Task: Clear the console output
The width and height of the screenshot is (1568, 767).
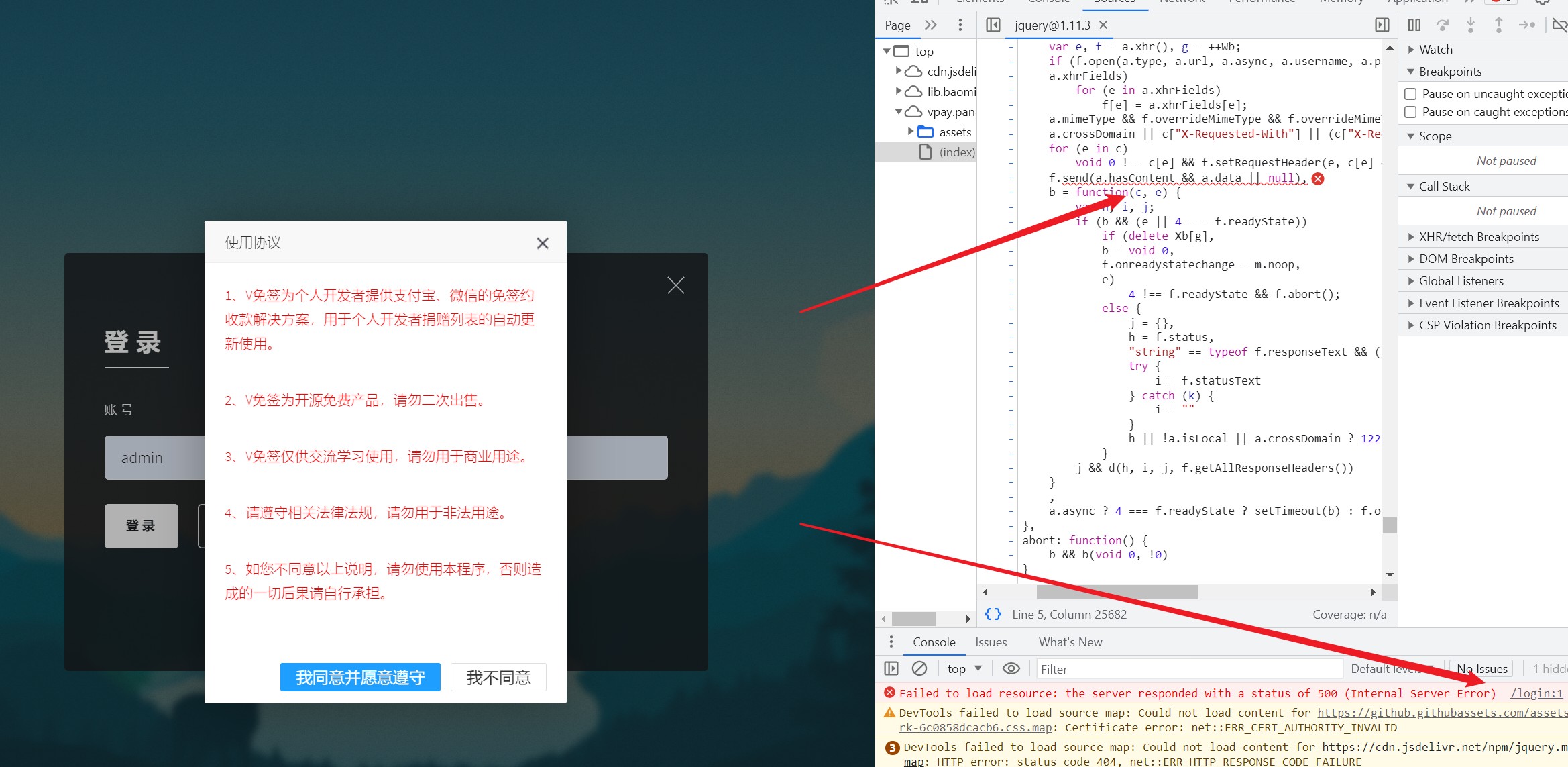Action: point(919,668)
